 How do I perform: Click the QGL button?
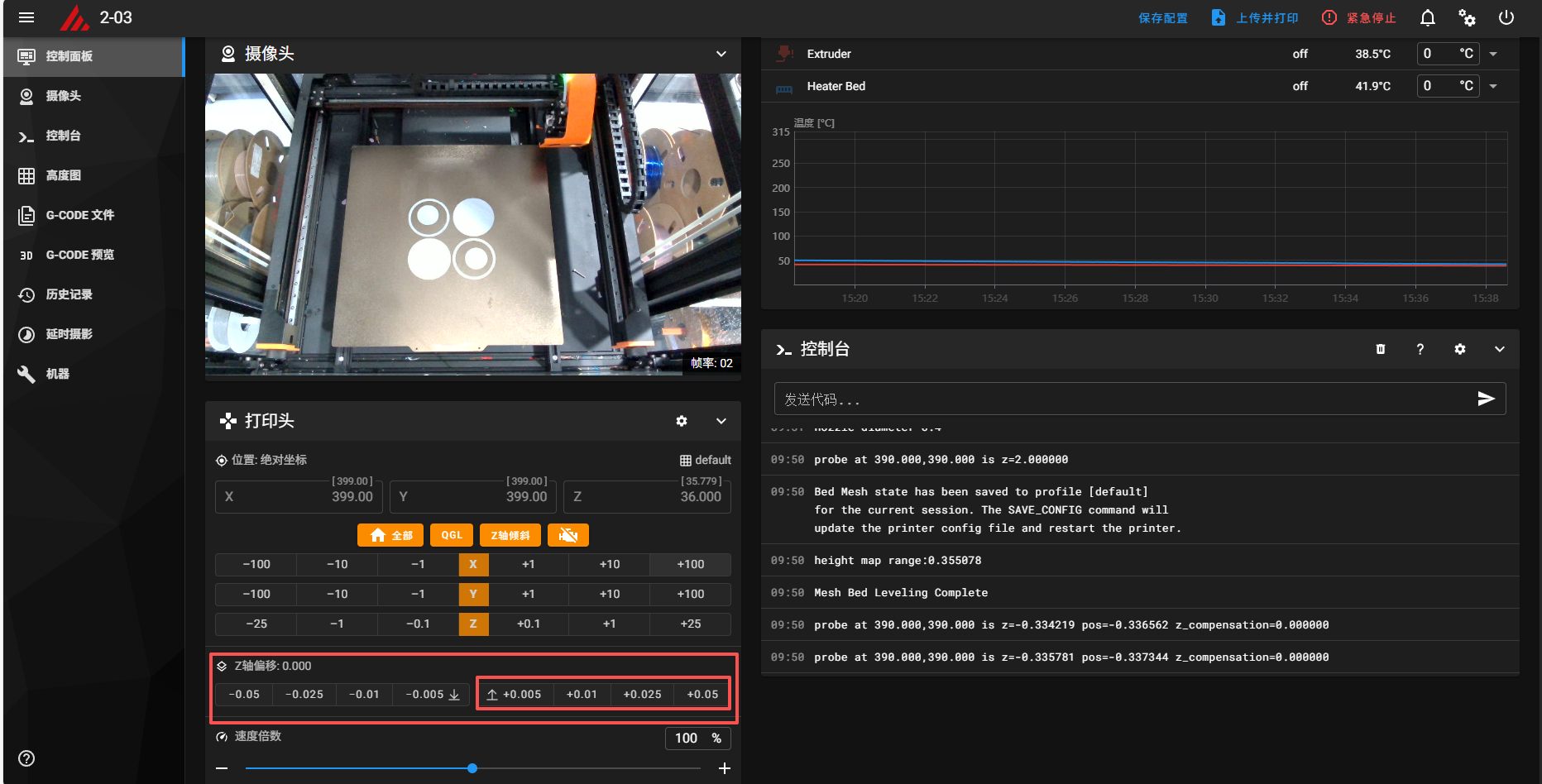452,535
